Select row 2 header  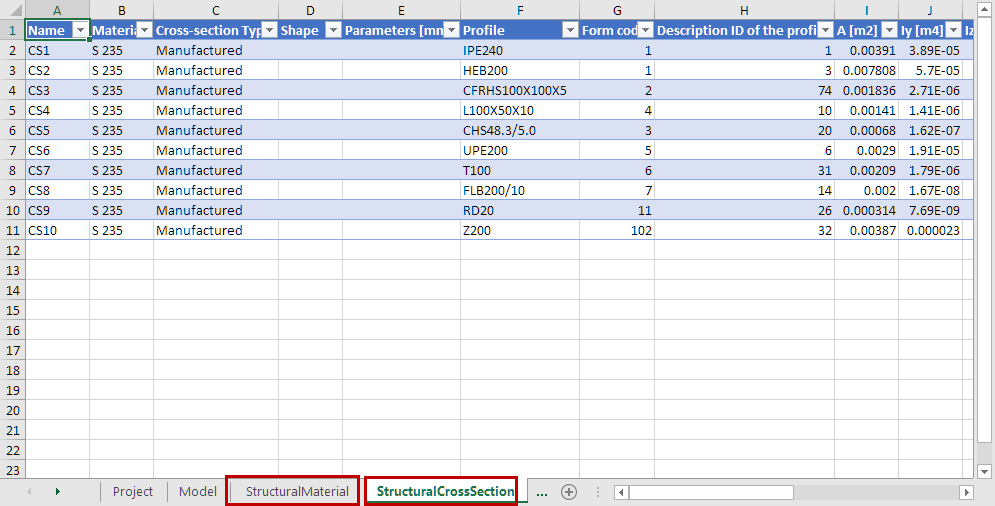(x=13, y=50)
